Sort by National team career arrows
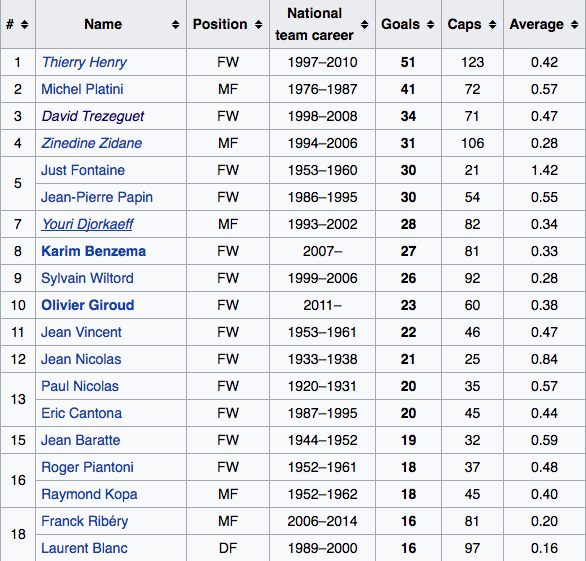This screenshot has height=561, width=586. pos(364,25)
